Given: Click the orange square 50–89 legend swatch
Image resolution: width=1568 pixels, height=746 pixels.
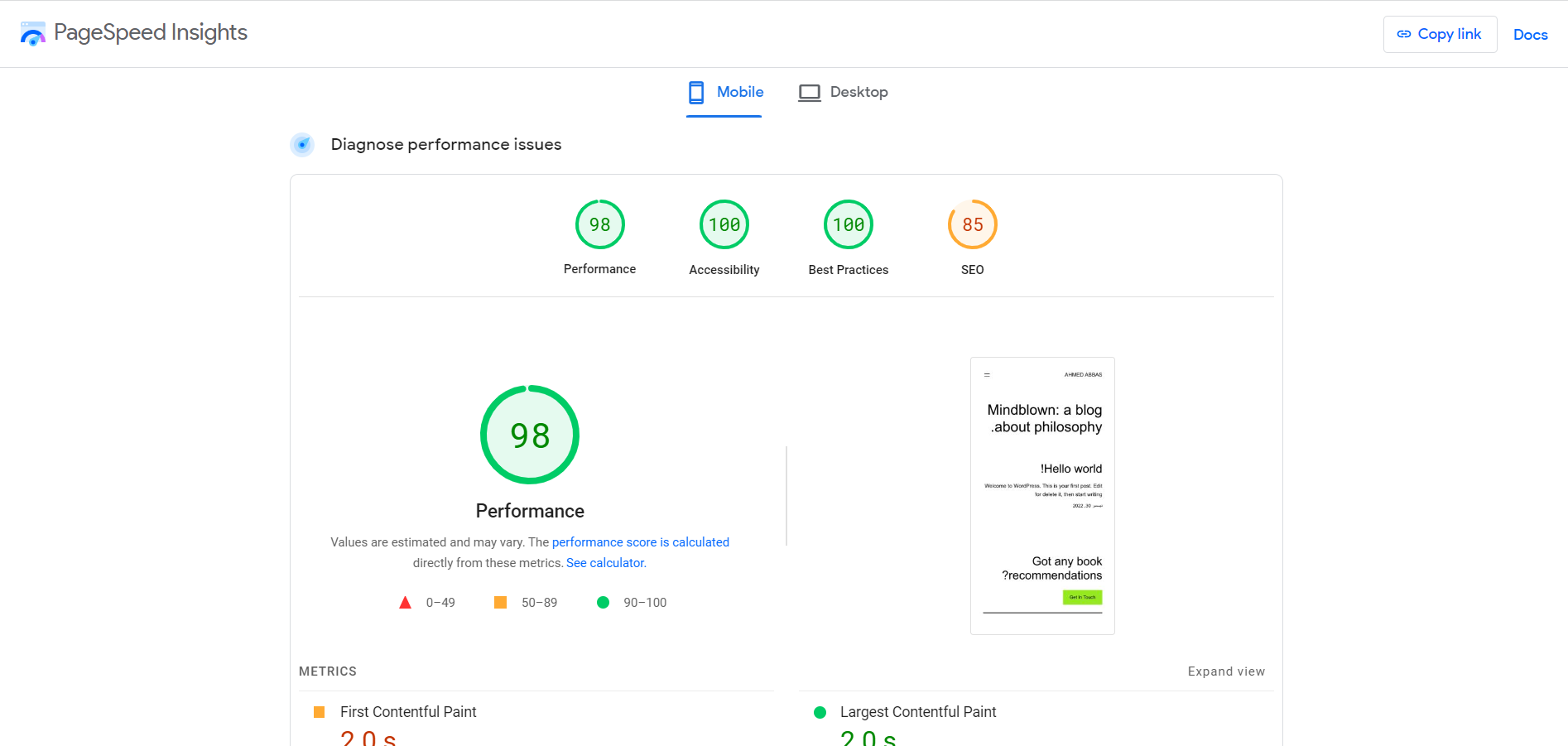Looking at the screenshot, I should [x=500, y=603].
